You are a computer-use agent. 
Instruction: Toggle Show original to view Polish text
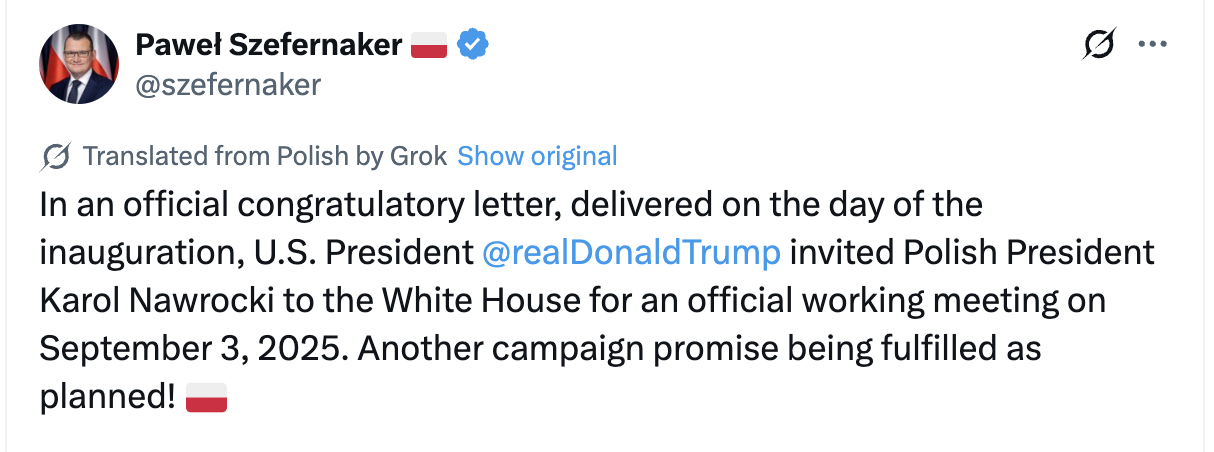(537, 157)
